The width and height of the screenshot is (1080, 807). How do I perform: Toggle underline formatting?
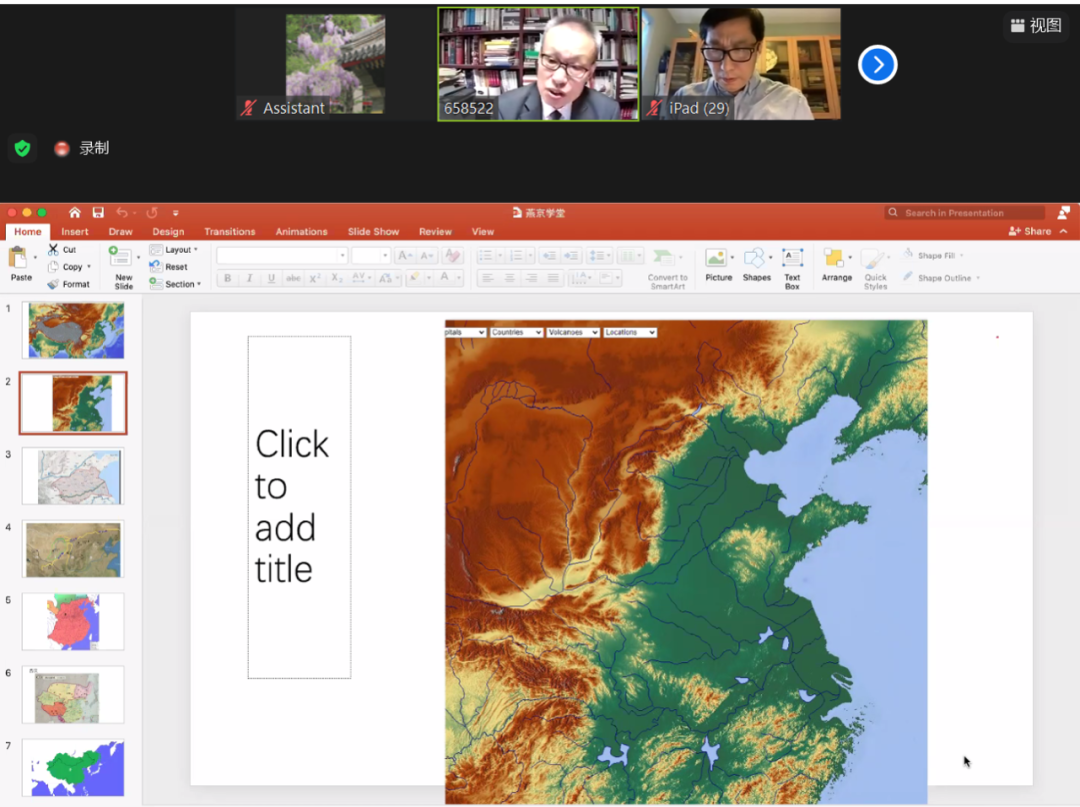[270, 278]
